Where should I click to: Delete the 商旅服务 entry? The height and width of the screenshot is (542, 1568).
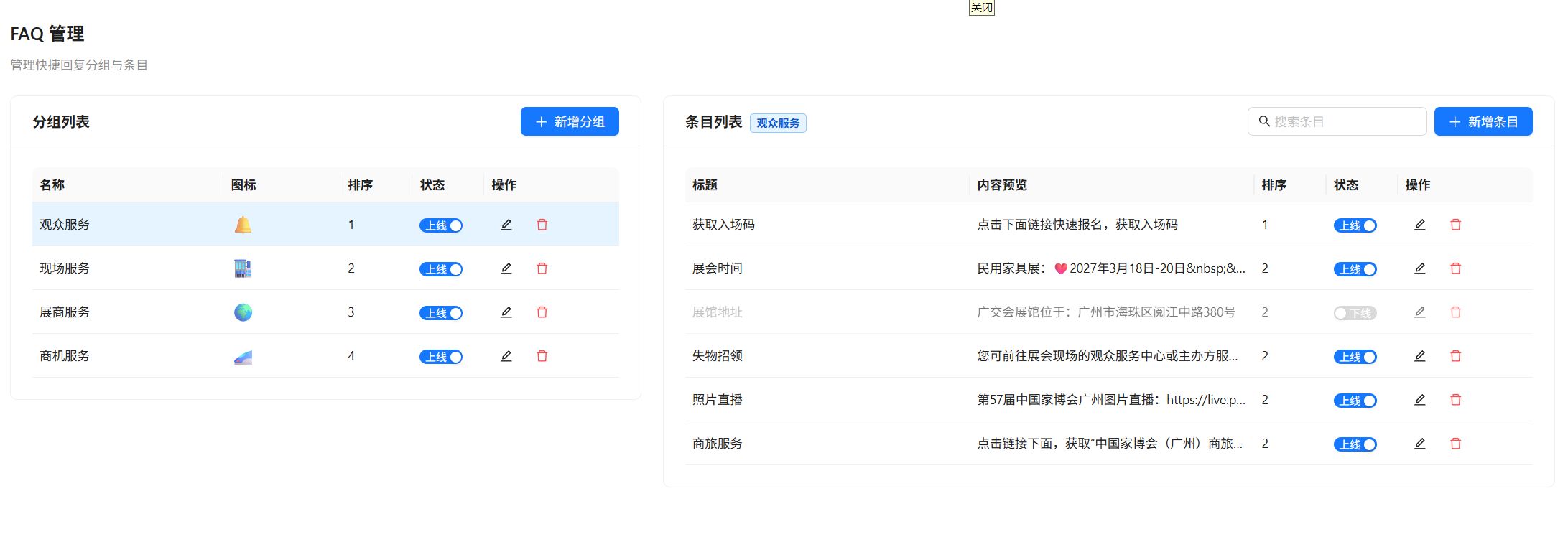click(x=1455, y=444)
